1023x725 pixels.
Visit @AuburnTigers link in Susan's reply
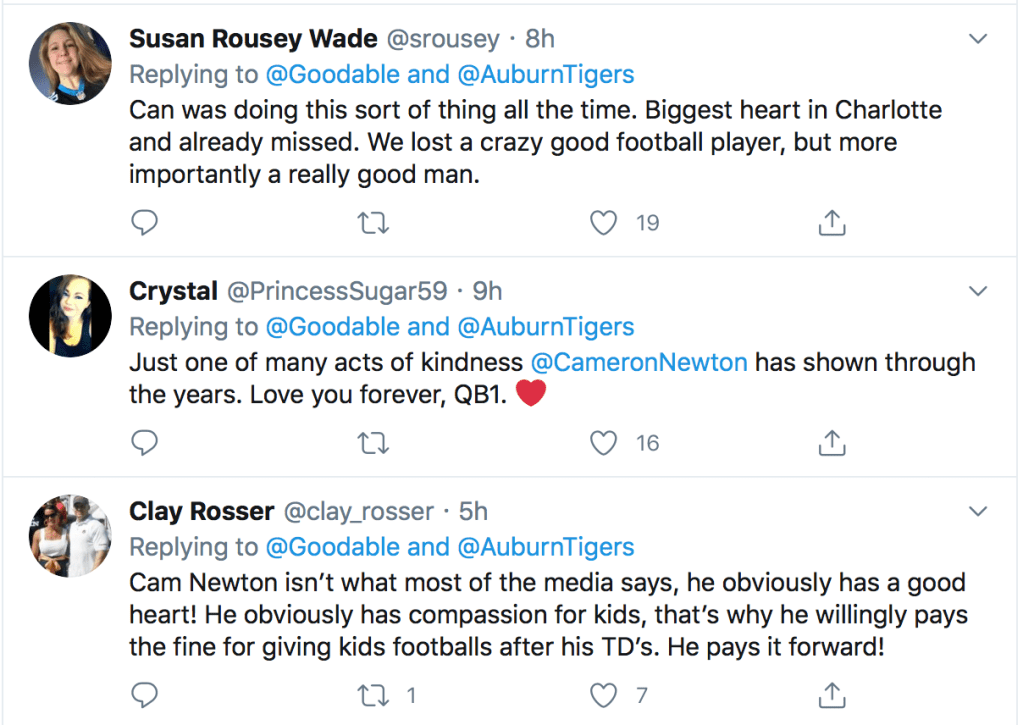[x=546, y=75]
